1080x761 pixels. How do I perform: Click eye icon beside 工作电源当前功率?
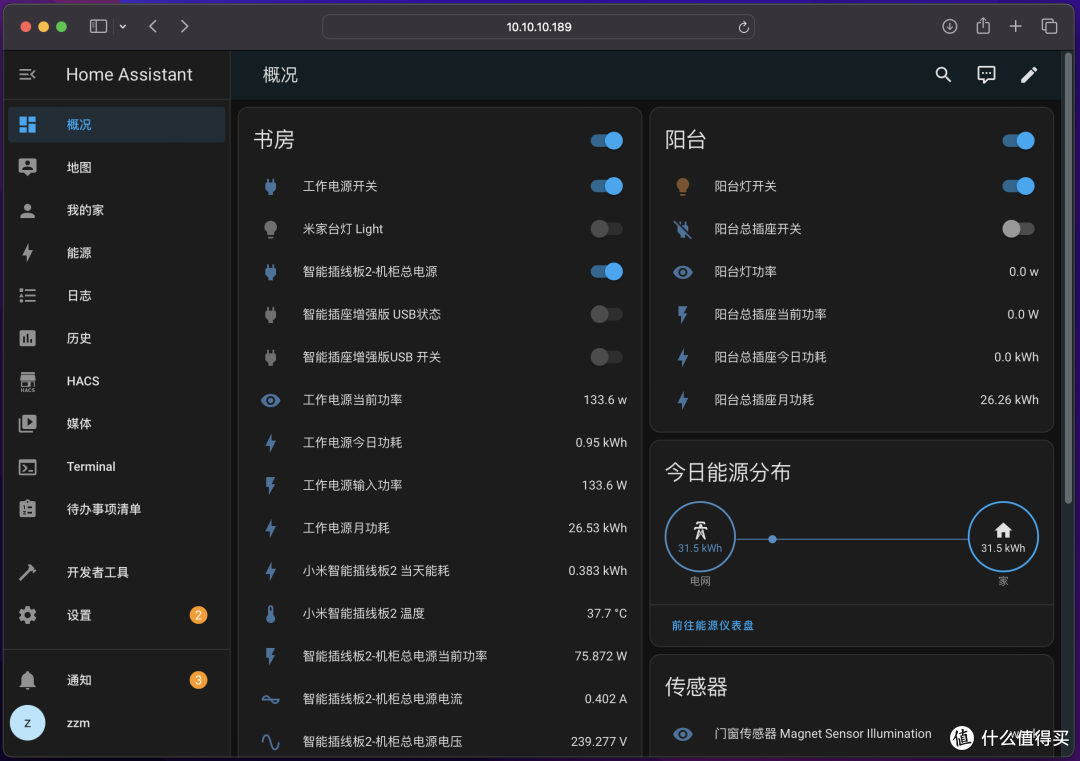(x=271, y=400)
